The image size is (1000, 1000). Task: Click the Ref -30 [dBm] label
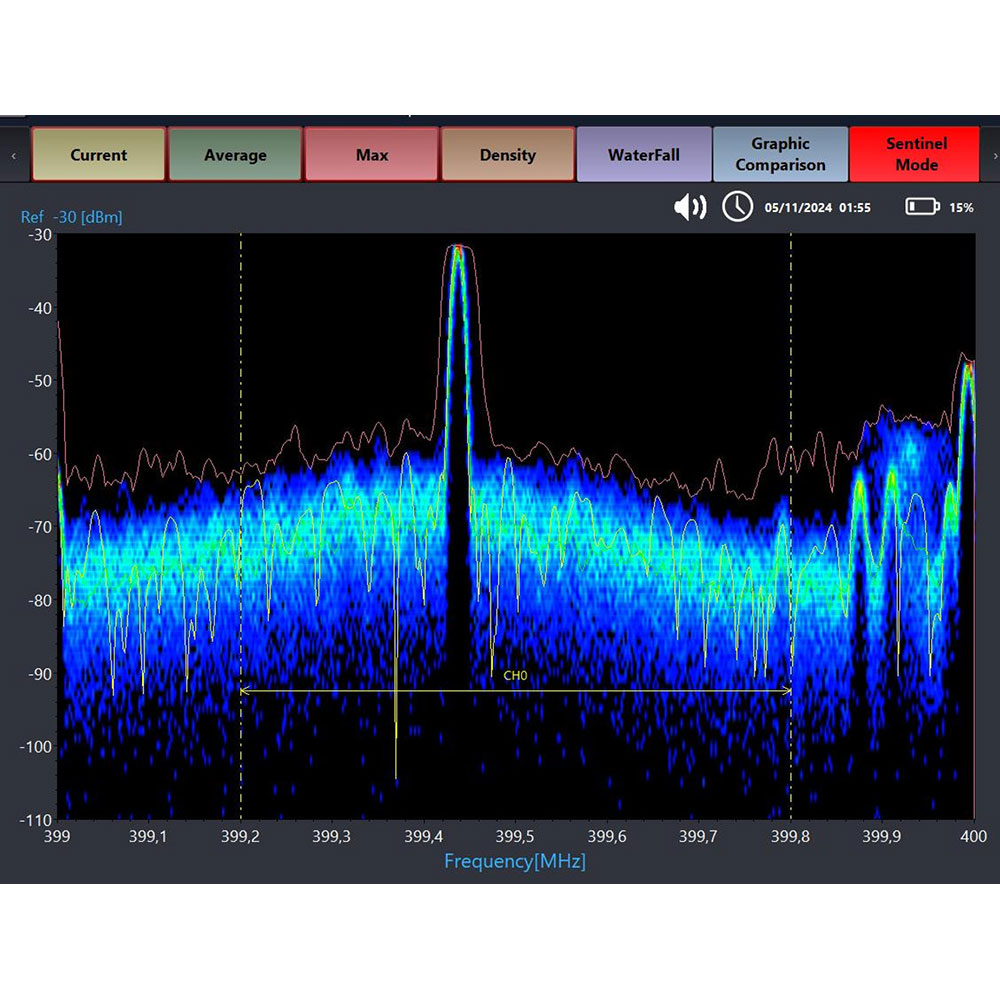click(x=71, y=216)
